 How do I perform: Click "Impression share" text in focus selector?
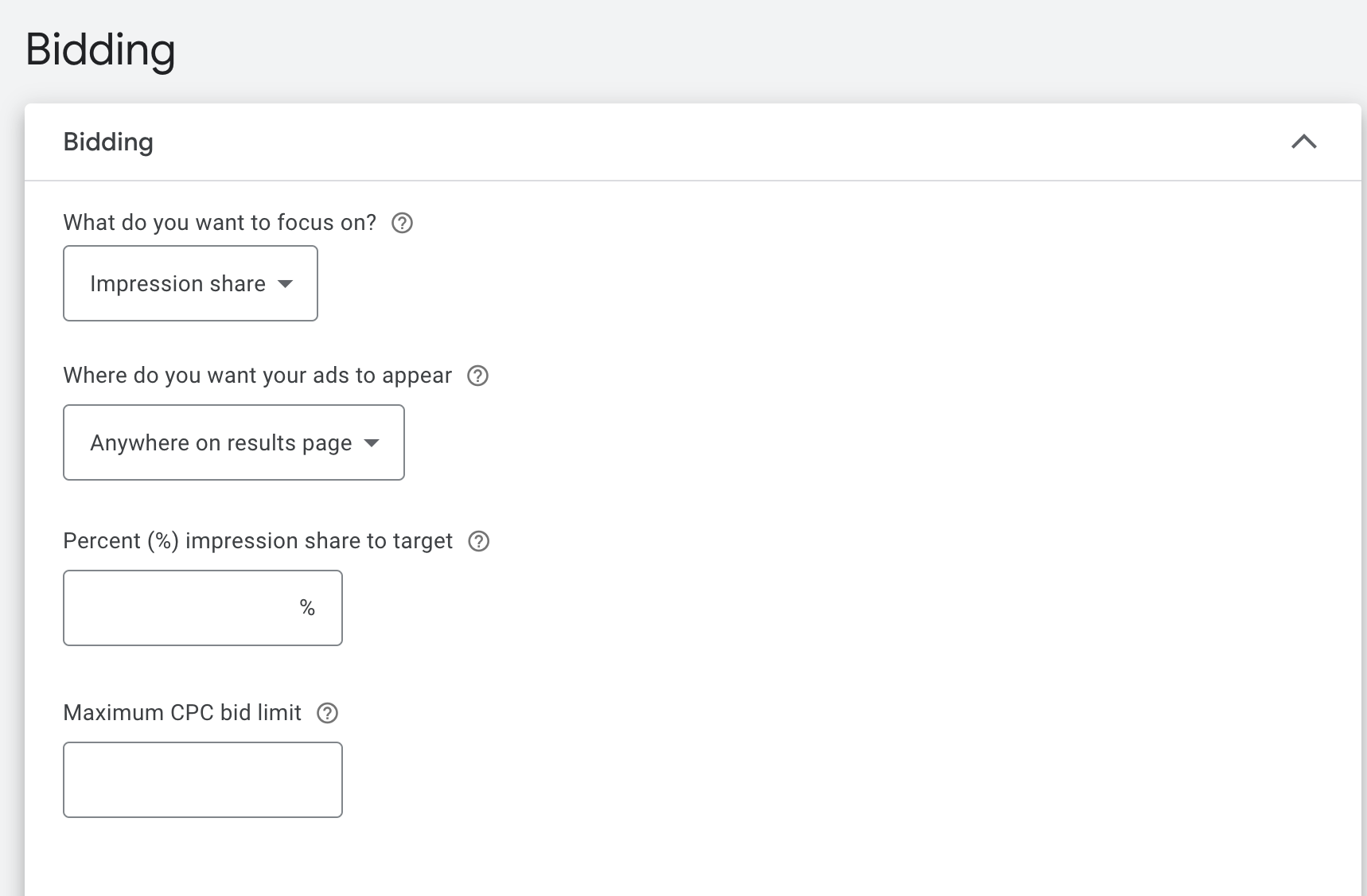pos(177,284)
